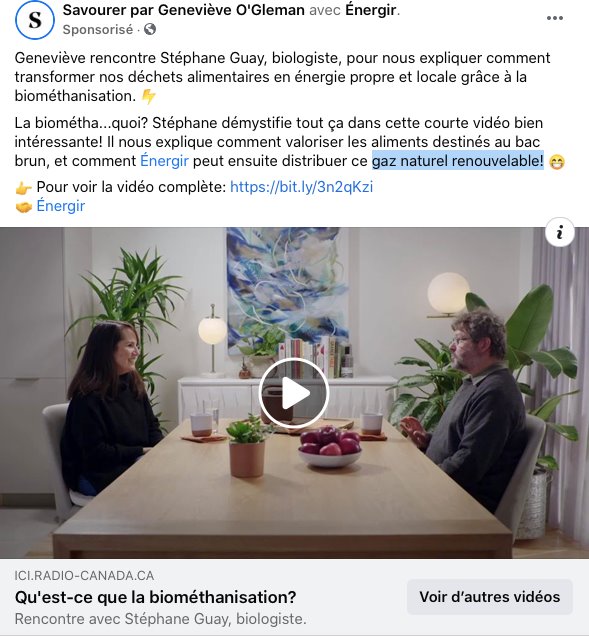Click the grinning emoji after "renouvelable!"
This screenshot has height=637, width=589.
(557, 162)
